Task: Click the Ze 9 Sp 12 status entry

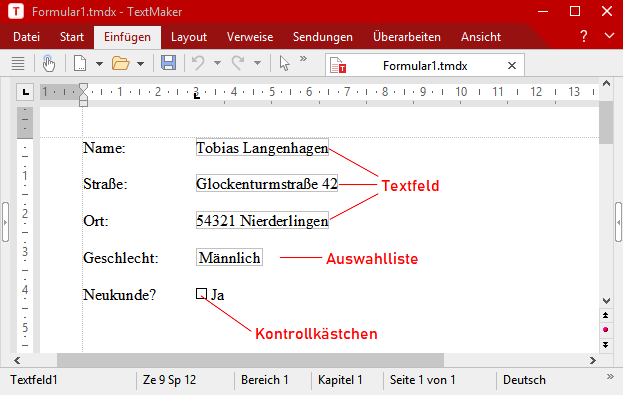Action: [169, 380]
